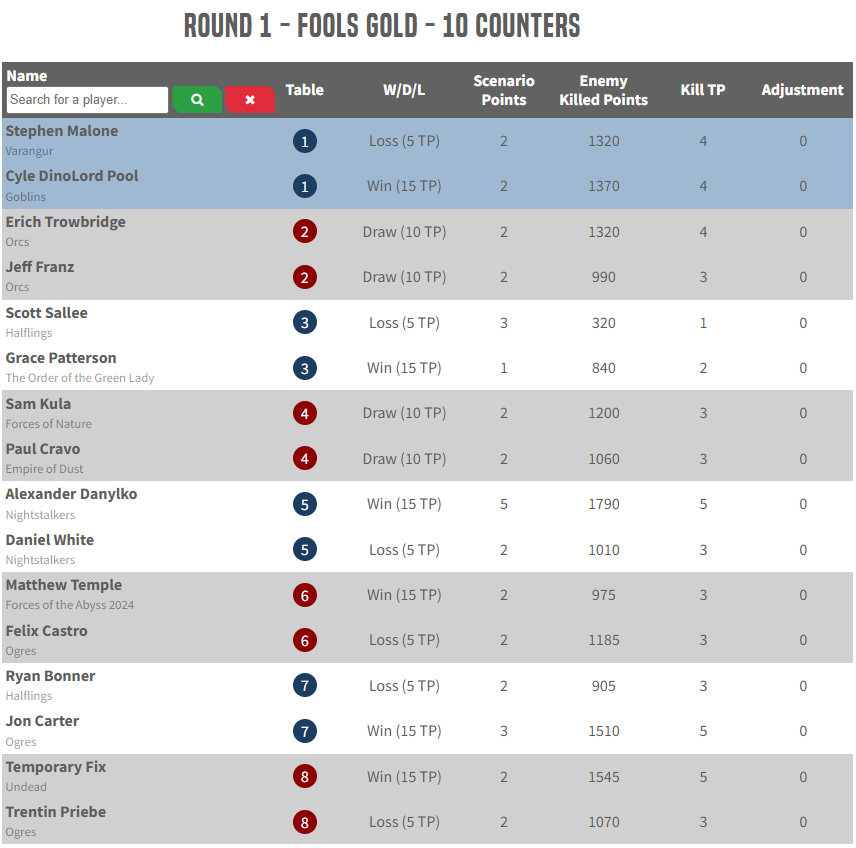This screenshot has height=848, width=856.
Task: Select the Trentin Priebe player name
Action: click(x=56, y=812)
